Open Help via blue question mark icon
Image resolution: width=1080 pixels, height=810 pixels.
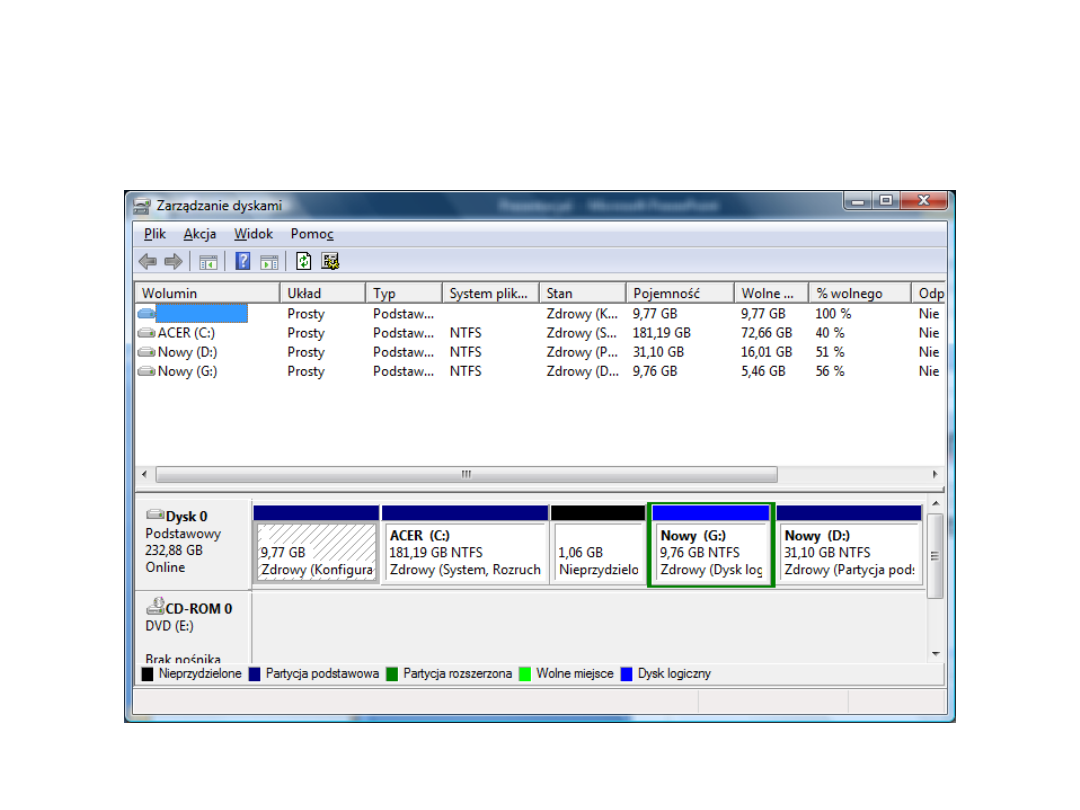(243, 262)
